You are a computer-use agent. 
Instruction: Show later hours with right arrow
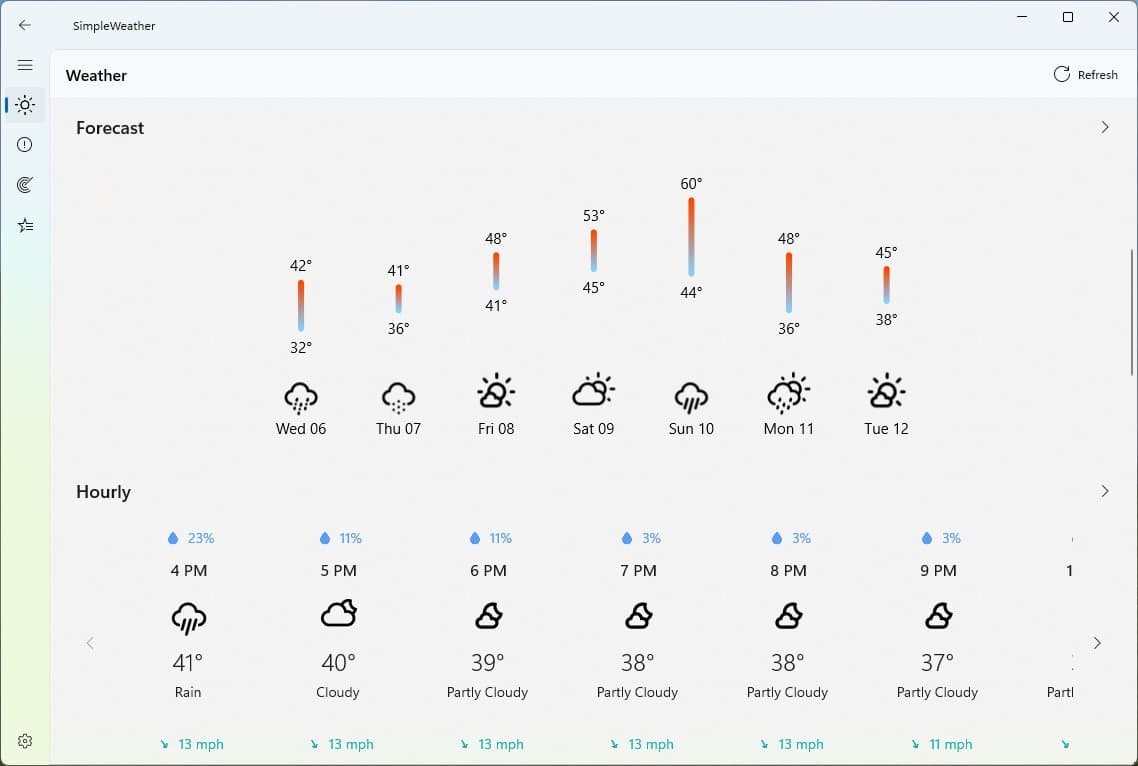pos(1097,643)
